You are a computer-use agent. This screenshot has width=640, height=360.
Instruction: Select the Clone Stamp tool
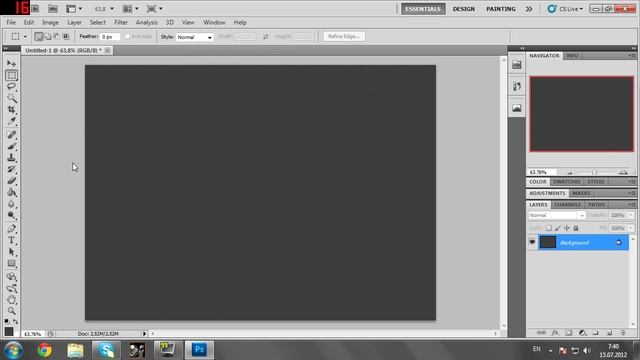pos(11,158)
